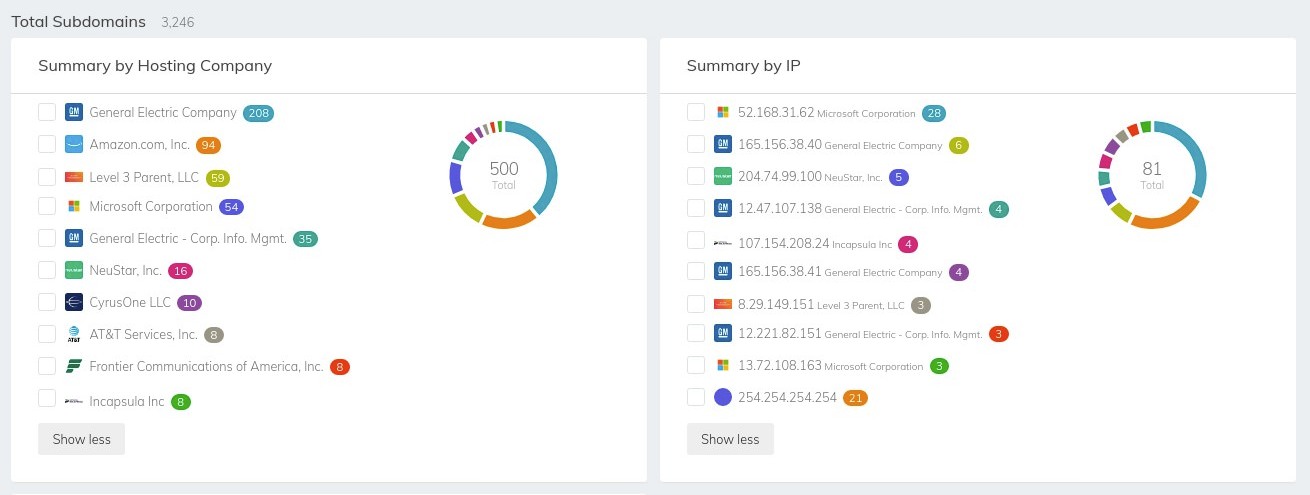This screenshot has width=1310, height=495.
Task: Click the 81 Total center of IP chart
Action: click(x=1152, y=174)
